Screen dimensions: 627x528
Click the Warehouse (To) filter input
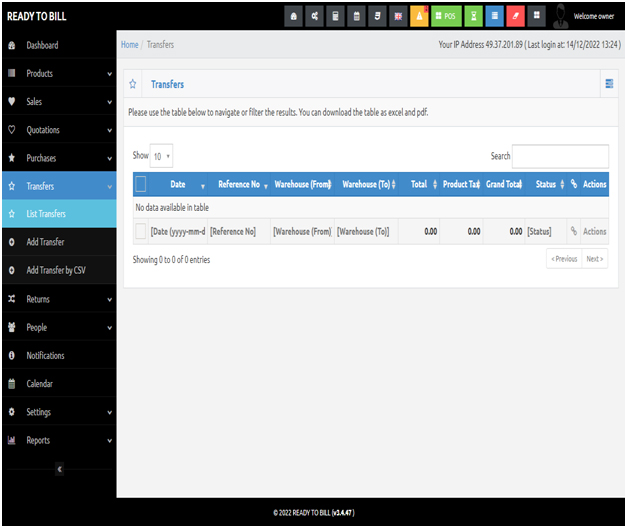[x=366, y=232]
